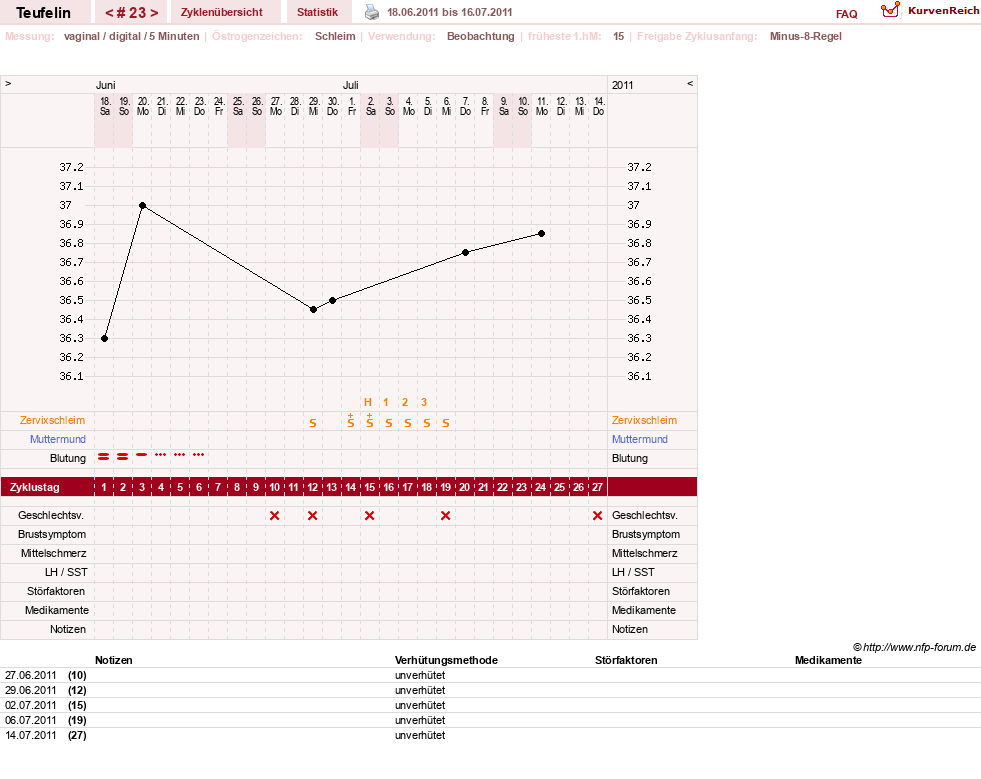
Task: Click the note row dated 27.06.2011
Action: [x=490, y=675]
